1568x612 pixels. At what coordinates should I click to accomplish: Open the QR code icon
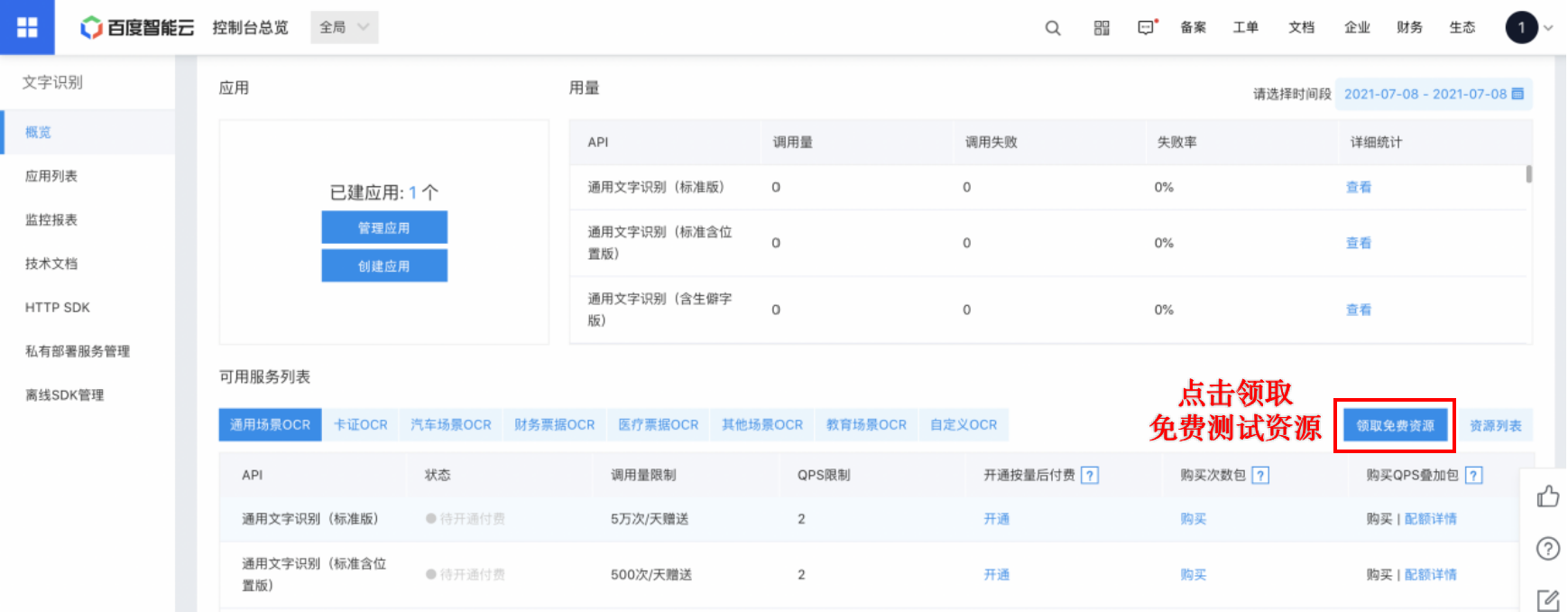(1102, 28)
